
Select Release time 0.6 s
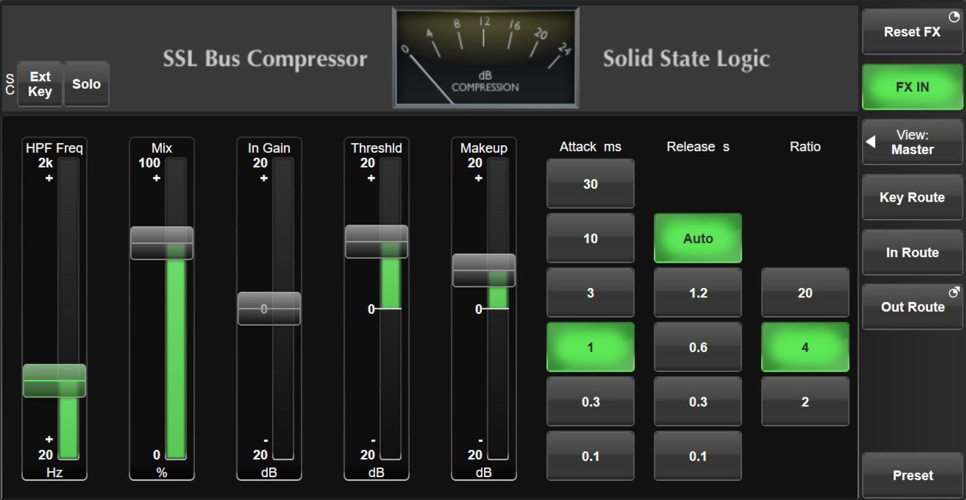[x=698, y=347]
